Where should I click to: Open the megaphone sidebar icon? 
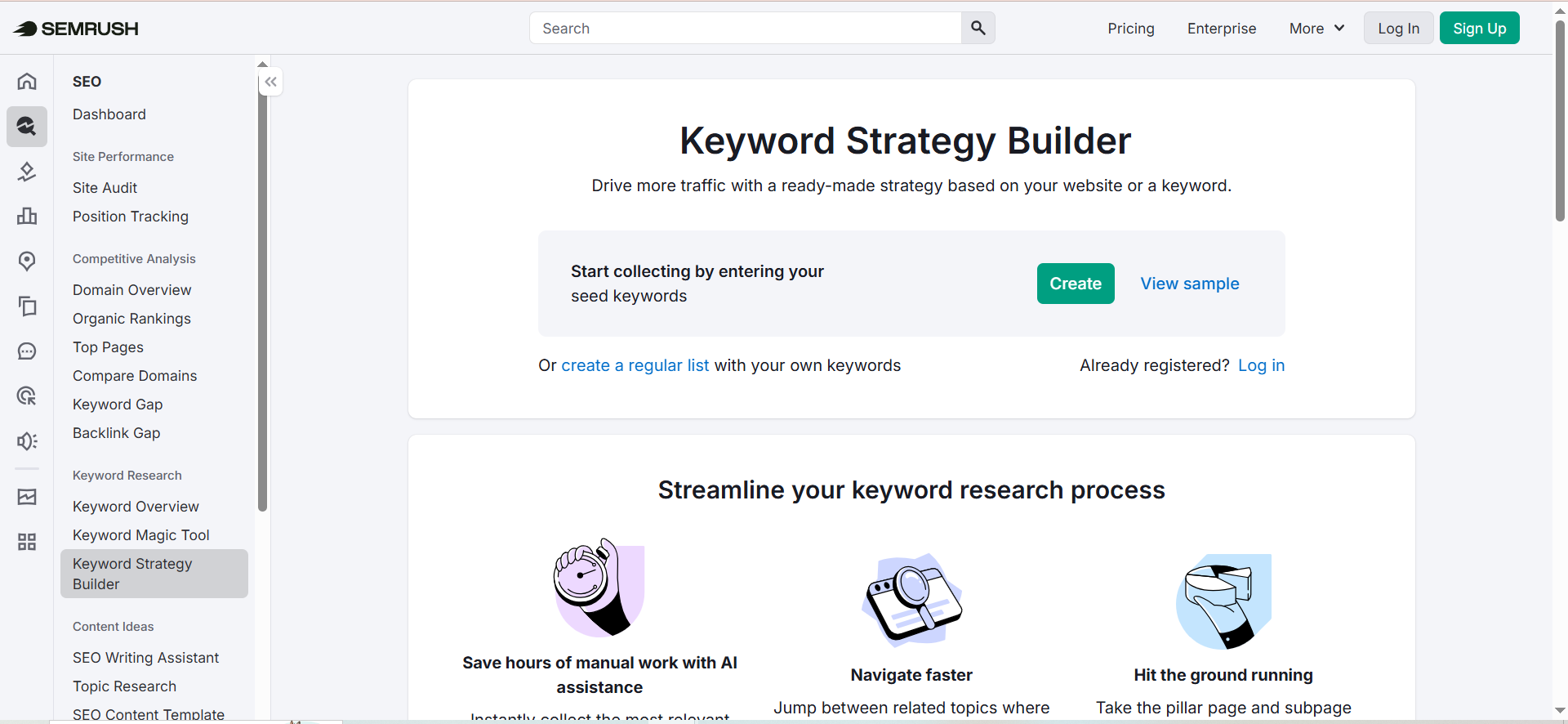(x=27, y=441)
